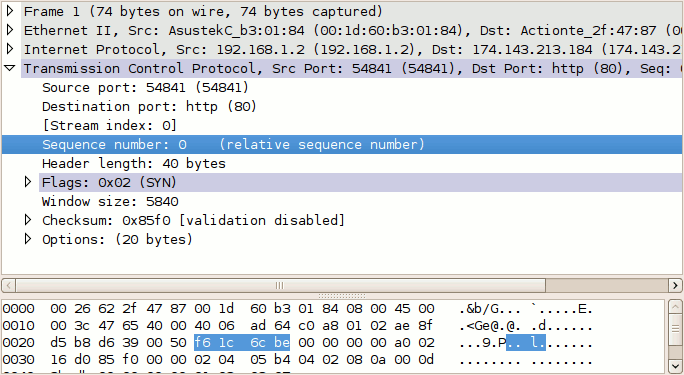The image size is (684, 375).
Task: Select the Ethernet II row
Action: point(352,31)
